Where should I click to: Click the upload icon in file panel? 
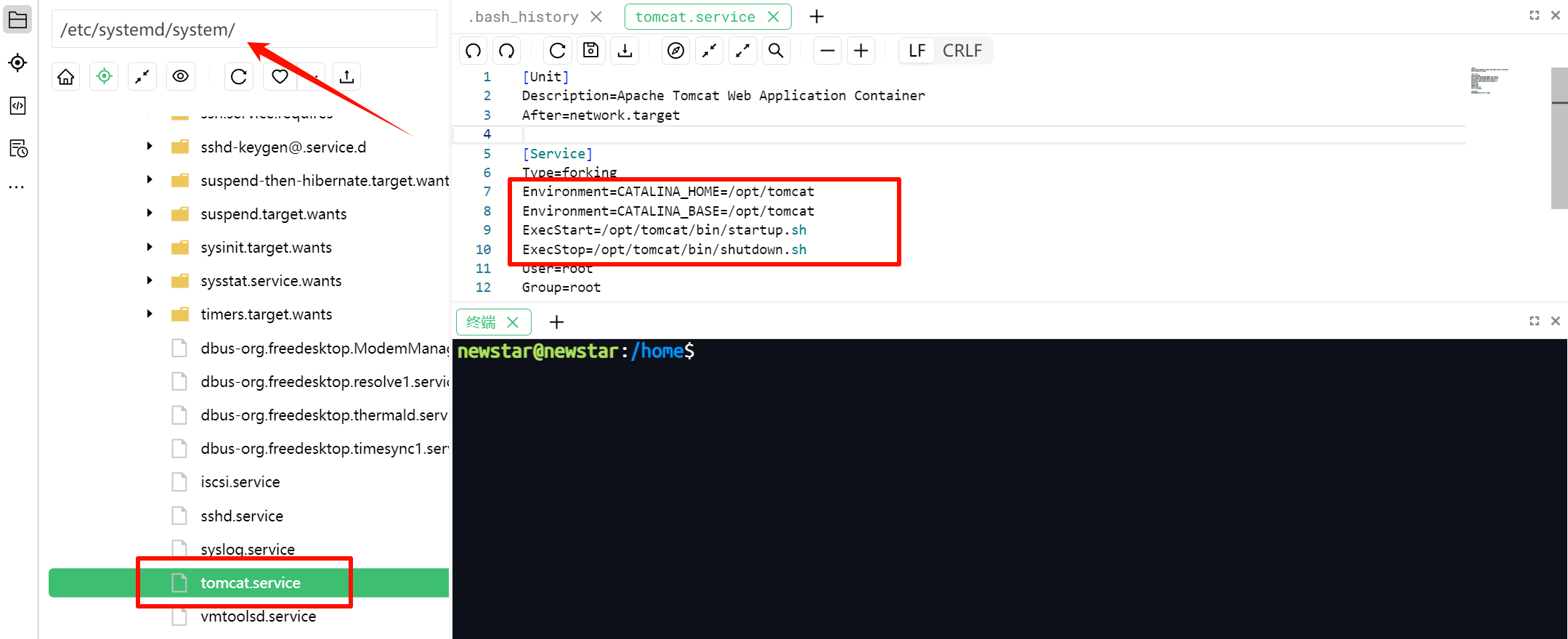(x=346, y=77)
